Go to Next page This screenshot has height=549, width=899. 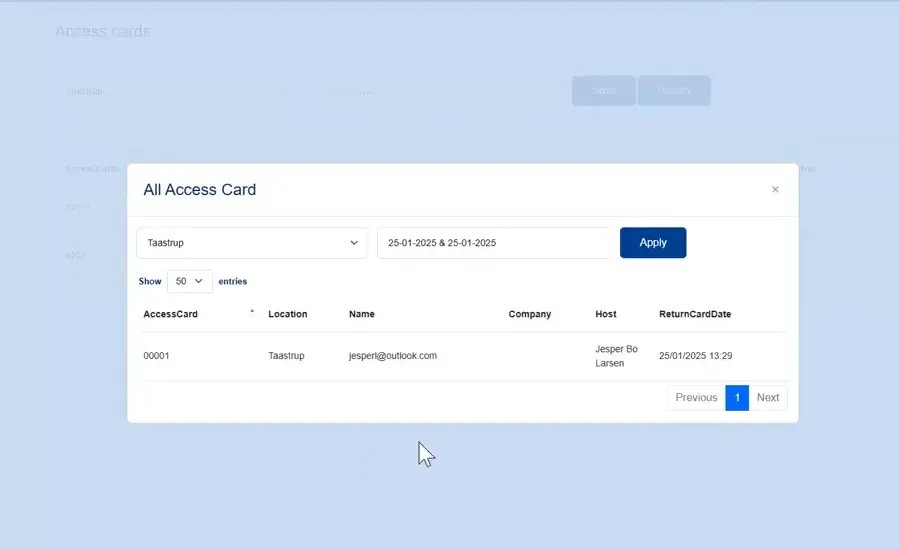coord(768,398)
